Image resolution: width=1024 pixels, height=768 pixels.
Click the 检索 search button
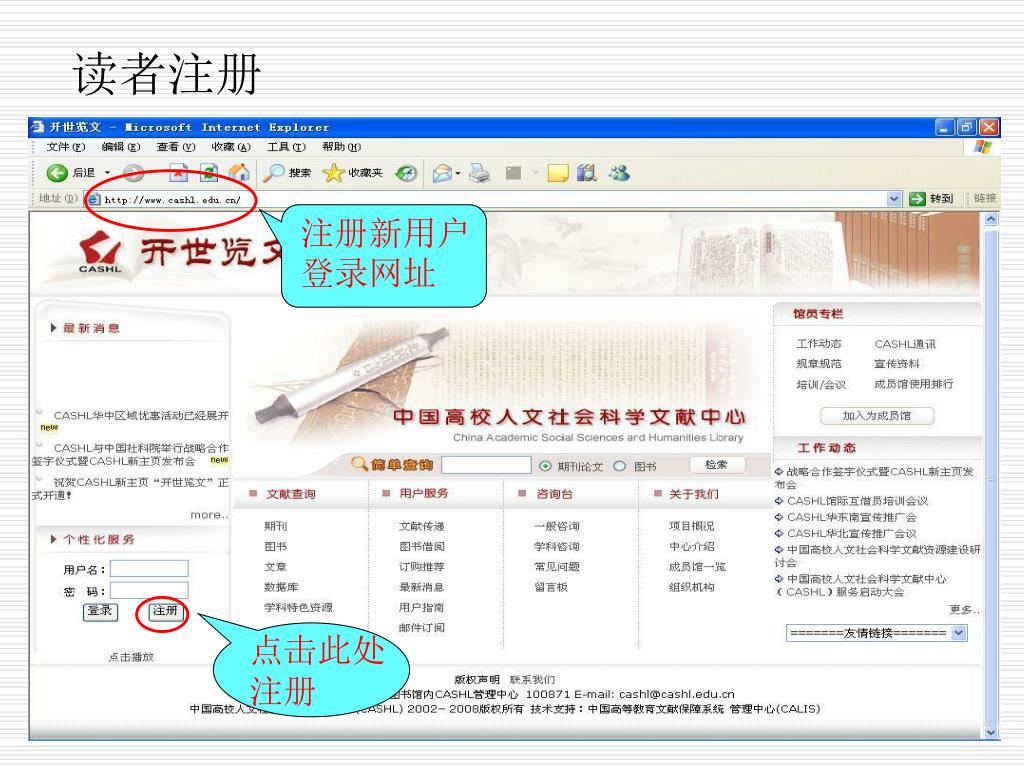pyautogui.click(x=716, y=464)
